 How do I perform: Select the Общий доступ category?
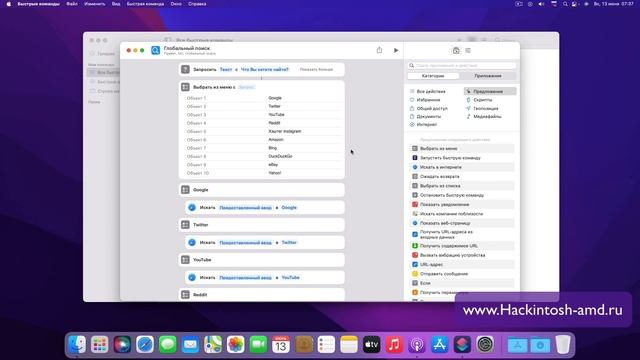click(432, 108)
